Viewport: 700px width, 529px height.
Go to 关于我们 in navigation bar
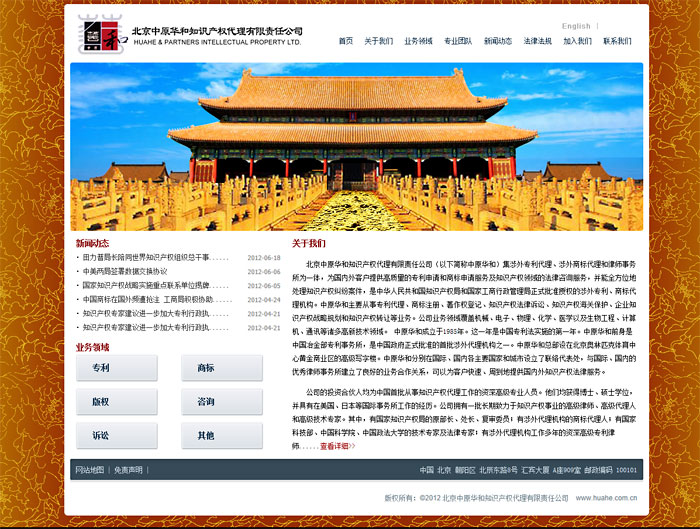[x=378, y=42]
